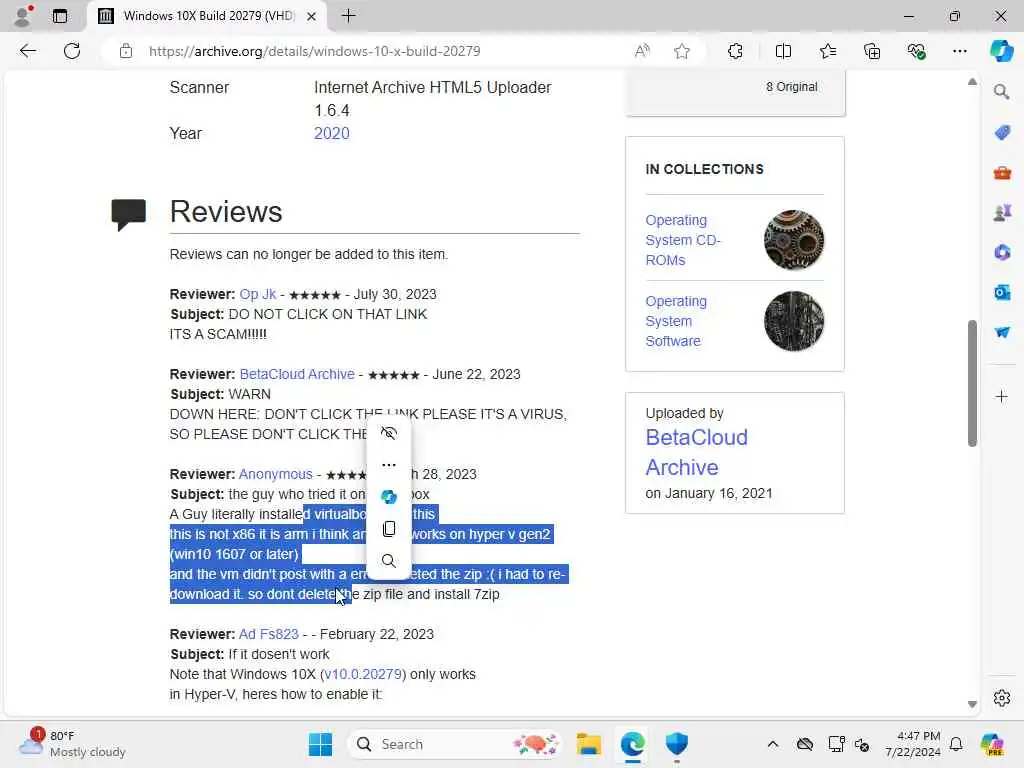
Task: Open weather widget 80°F Mostly cloudy
Action: (x=72, y=744)
